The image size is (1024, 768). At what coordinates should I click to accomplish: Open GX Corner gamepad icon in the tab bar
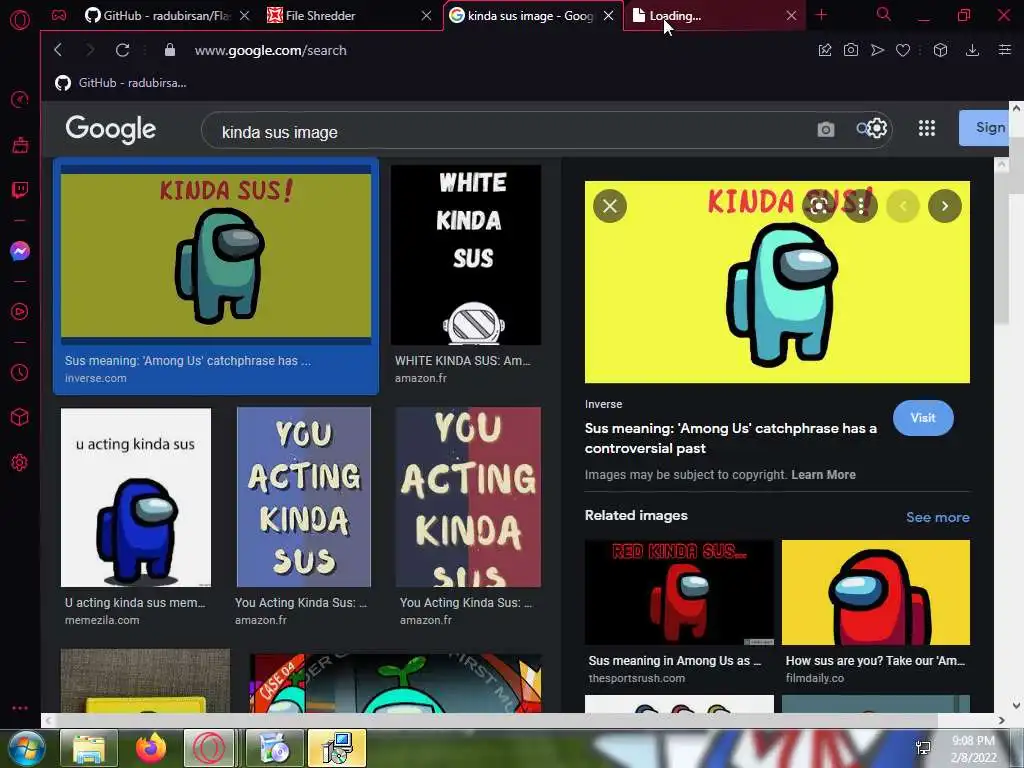tap(59, 15)
